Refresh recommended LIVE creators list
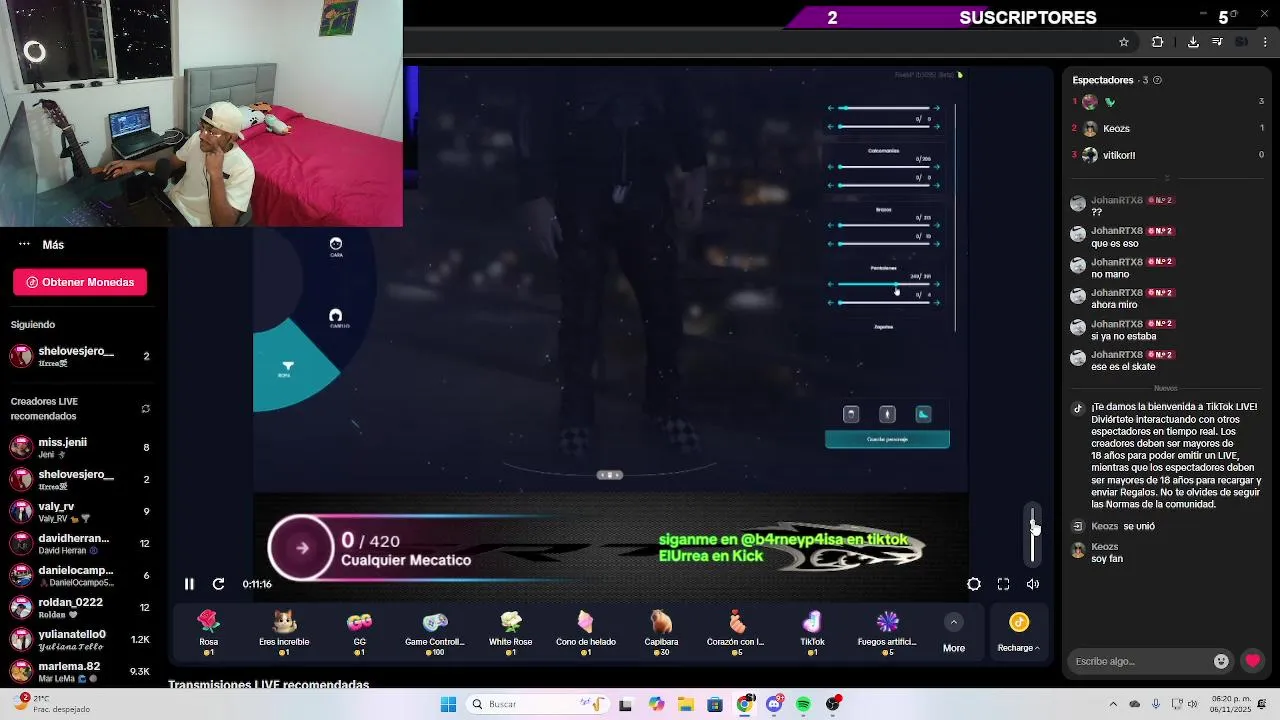Viewport: 1280px width, 720px height. click(x=145, y=409)
